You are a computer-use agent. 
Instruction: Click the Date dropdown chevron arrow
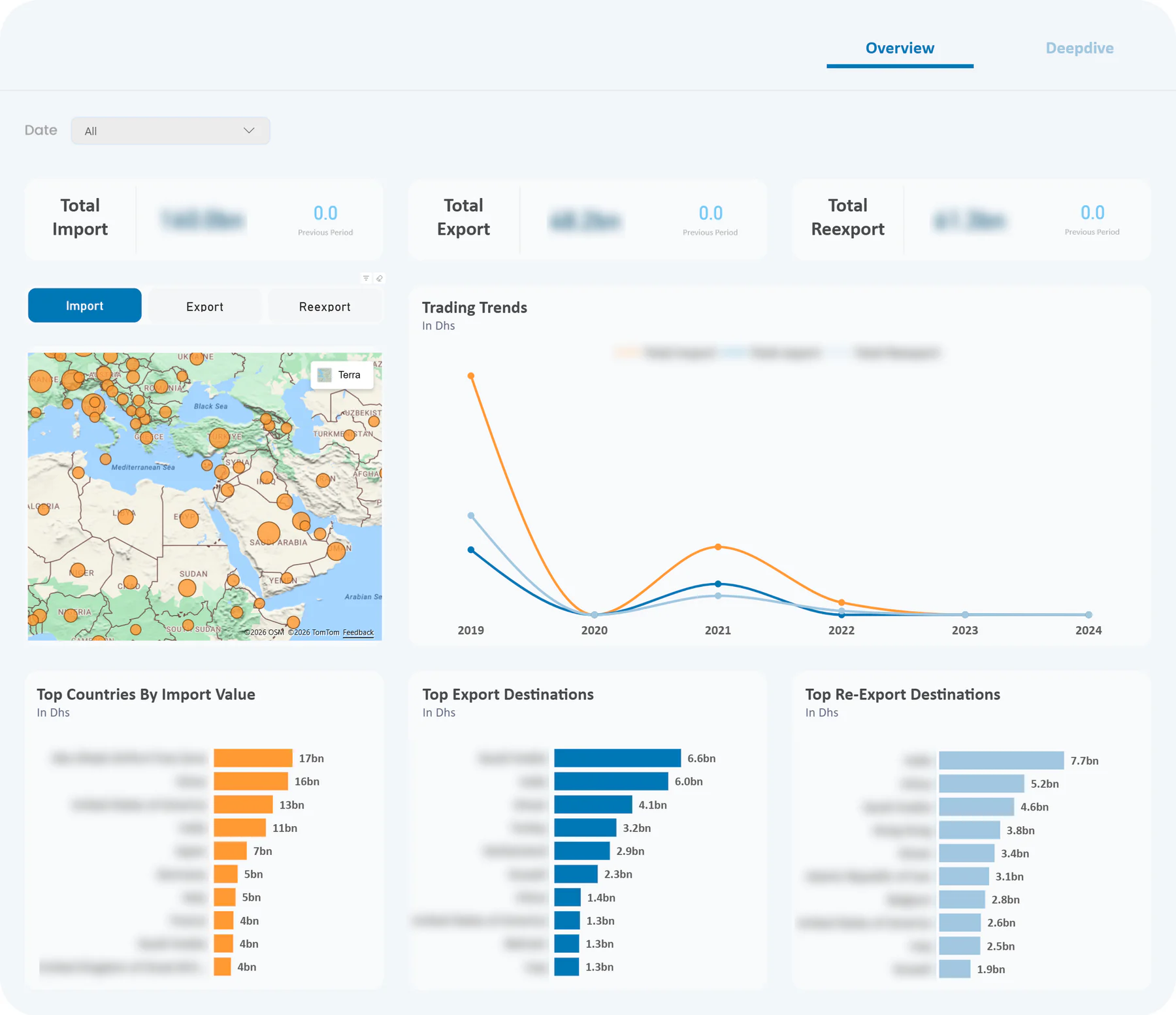click(249, 131)
